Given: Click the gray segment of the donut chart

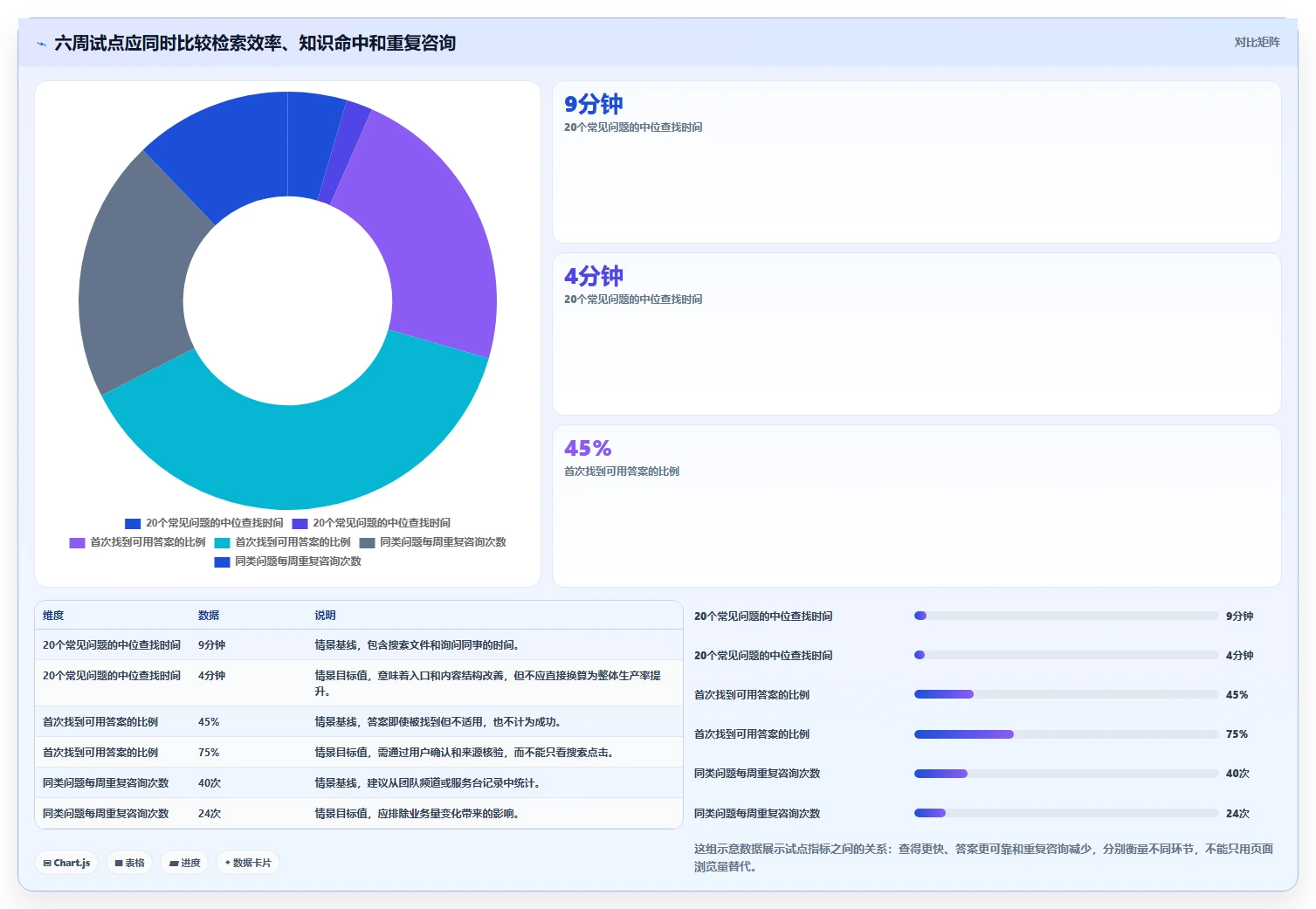Looking at the screenshot, I should 131,279.
